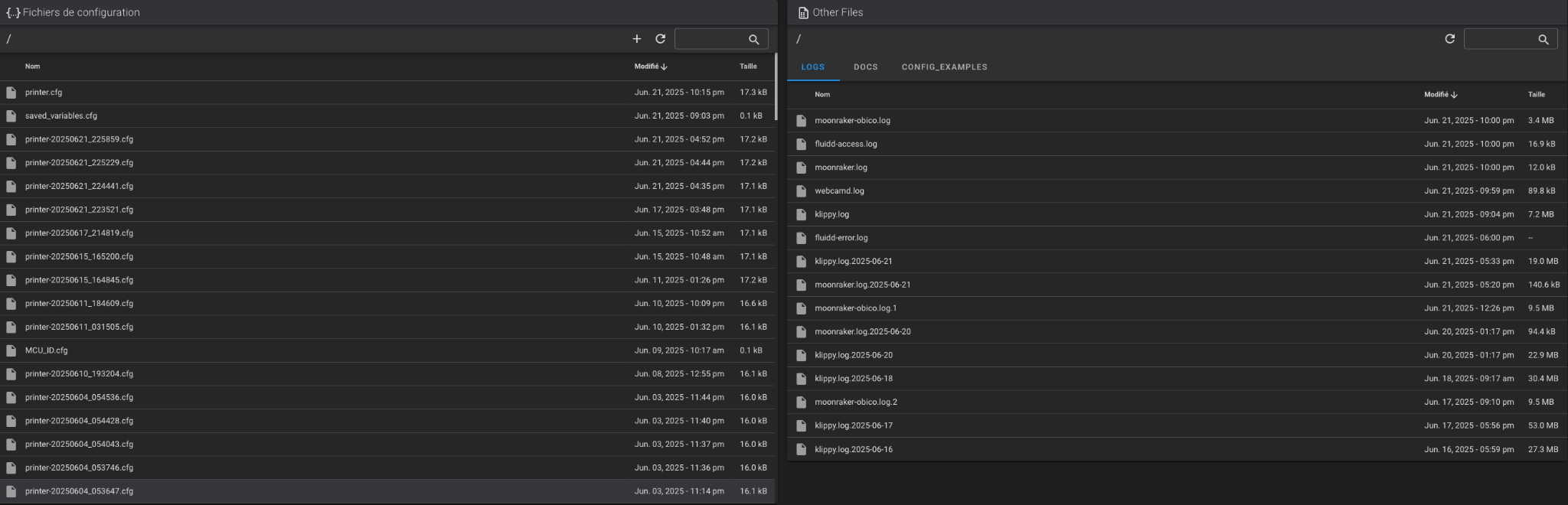The image size is (1568, 505).
Task: Click the 19.0 MB size of klippy.log.2025-06-21
Action: click(1543, 262)
